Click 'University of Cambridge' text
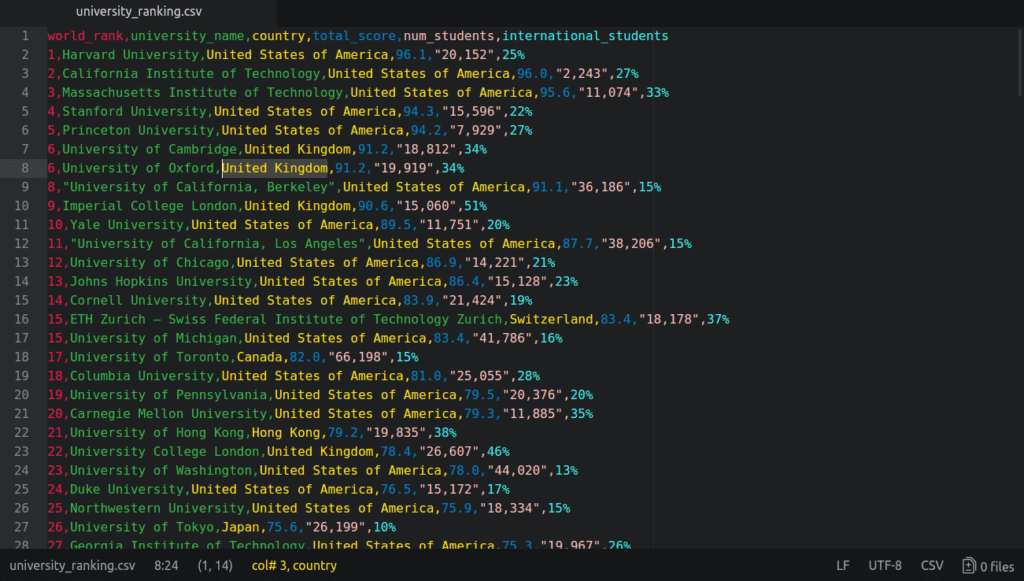This screenshot has height=581, width=1024. coord(149,149)
